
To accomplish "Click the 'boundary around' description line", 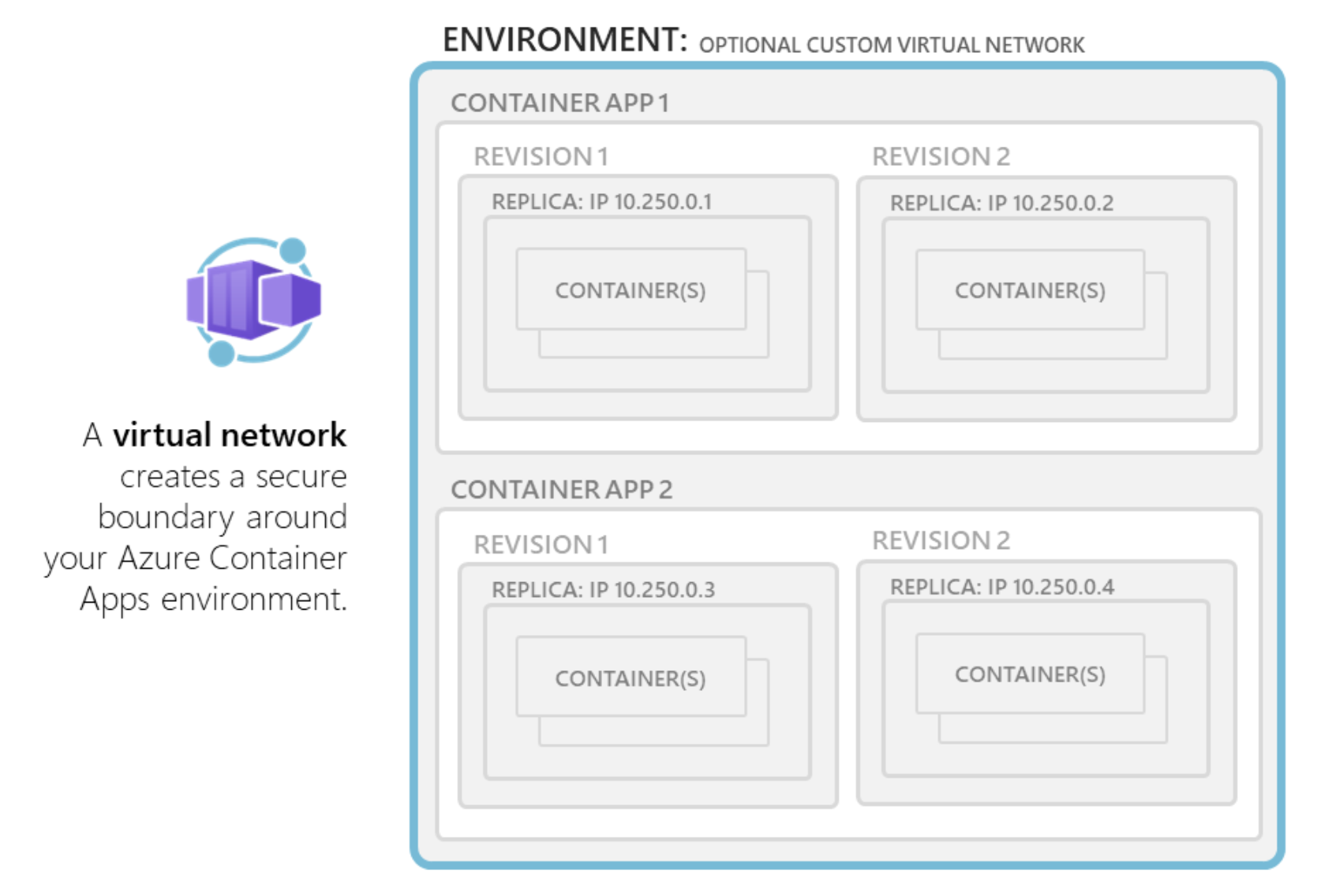I will (223, 517).
